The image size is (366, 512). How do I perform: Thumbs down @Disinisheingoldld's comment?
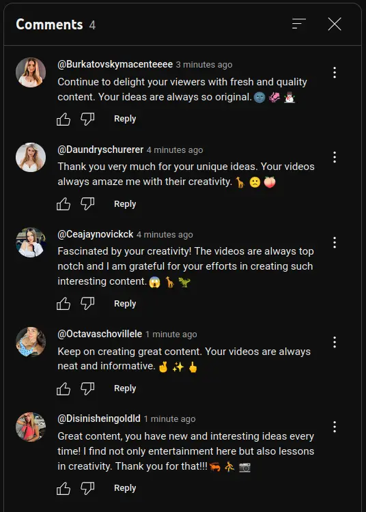87,488
